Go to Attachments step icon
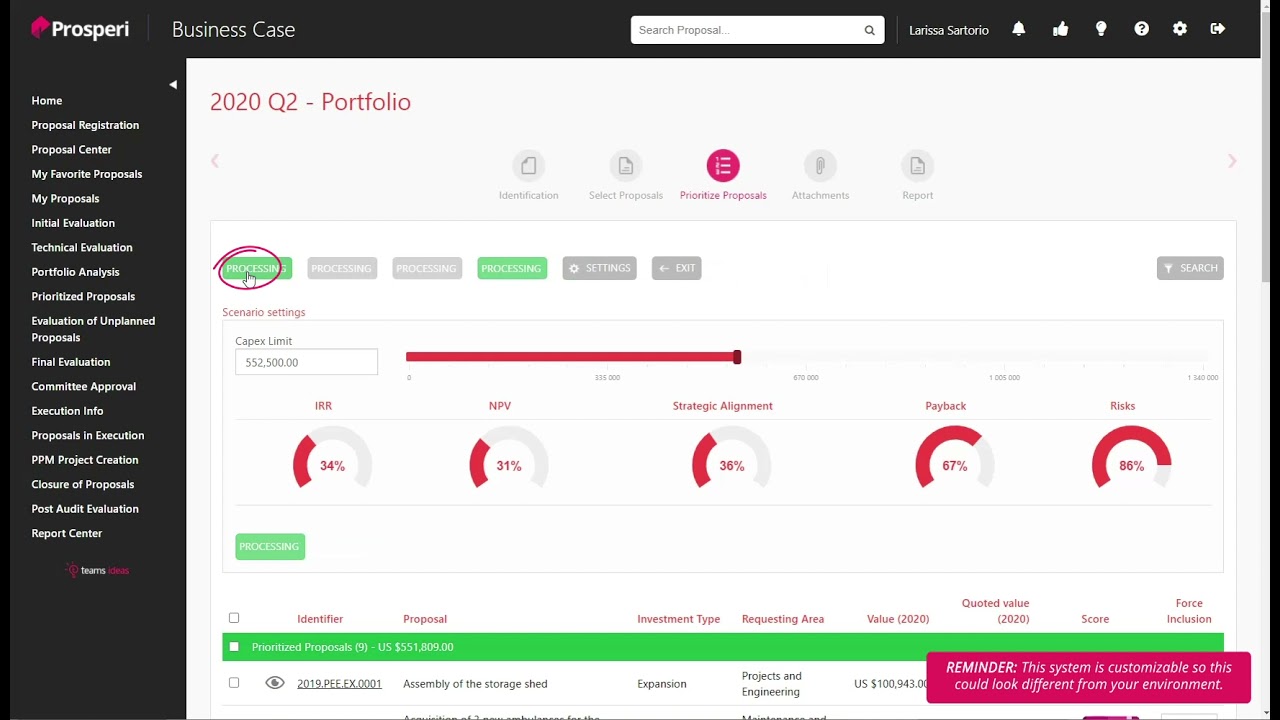 click(820, 165)
